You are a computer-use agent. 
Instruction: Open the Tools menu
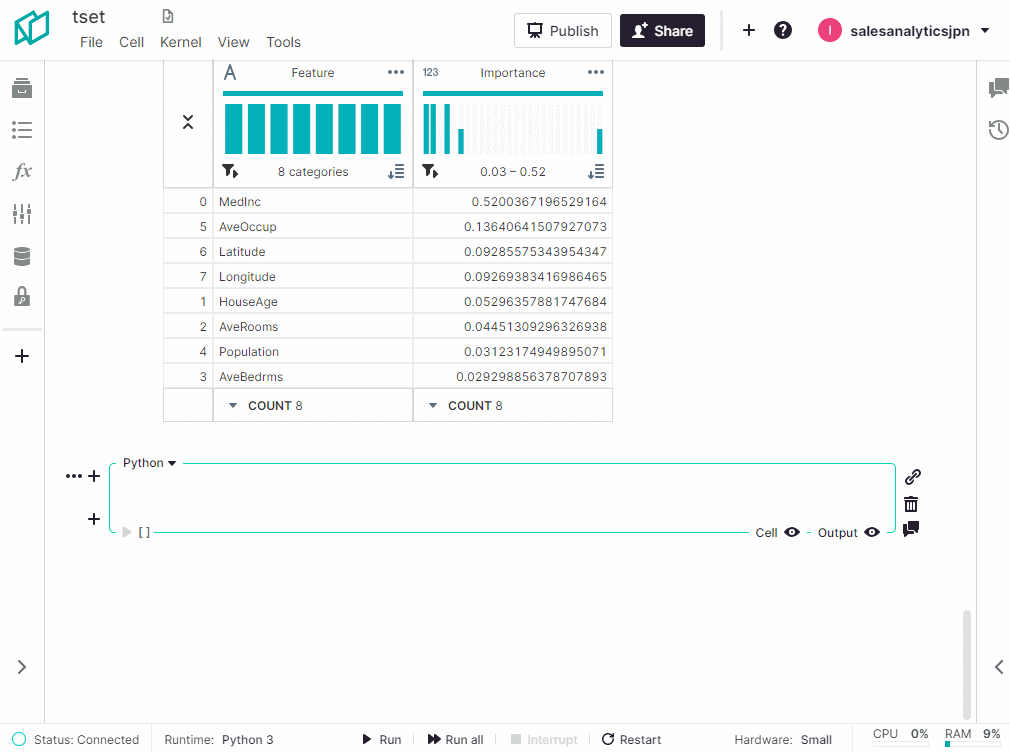283,42
